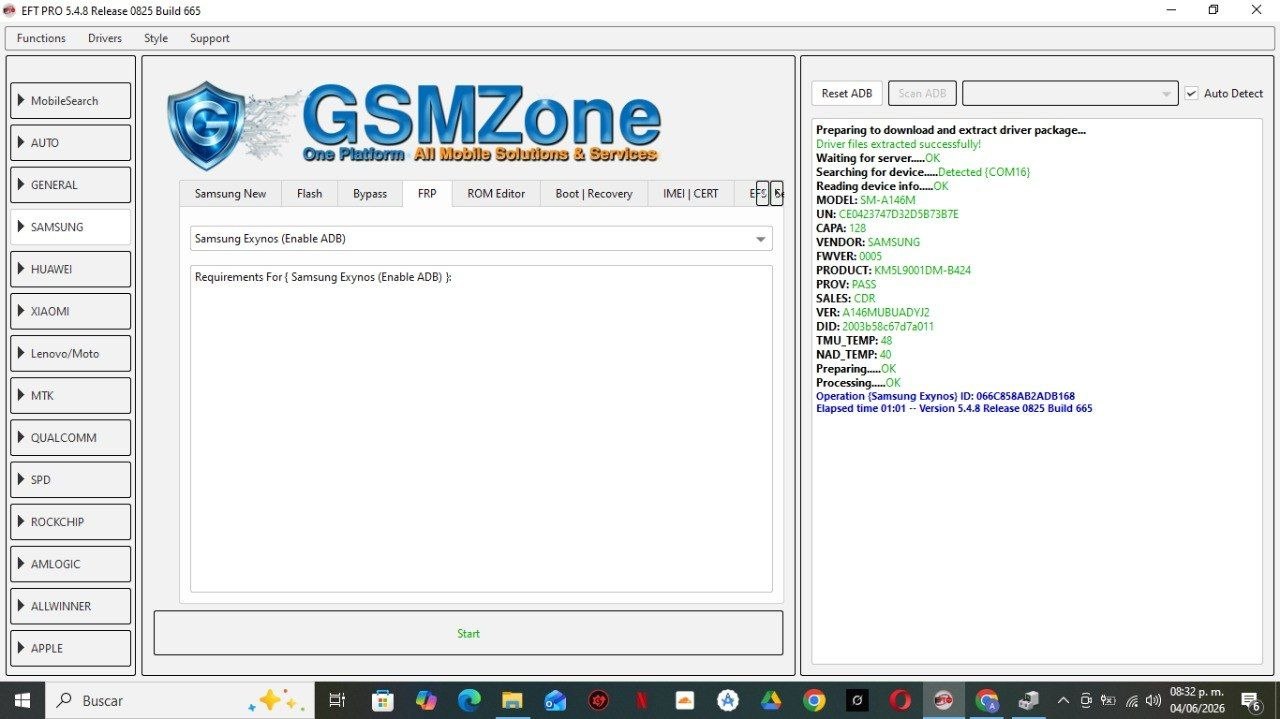1280x719 pixels.
Task: Open the Samsung Exynos (Enable ADB) dropdown
Action: point(481,239)
